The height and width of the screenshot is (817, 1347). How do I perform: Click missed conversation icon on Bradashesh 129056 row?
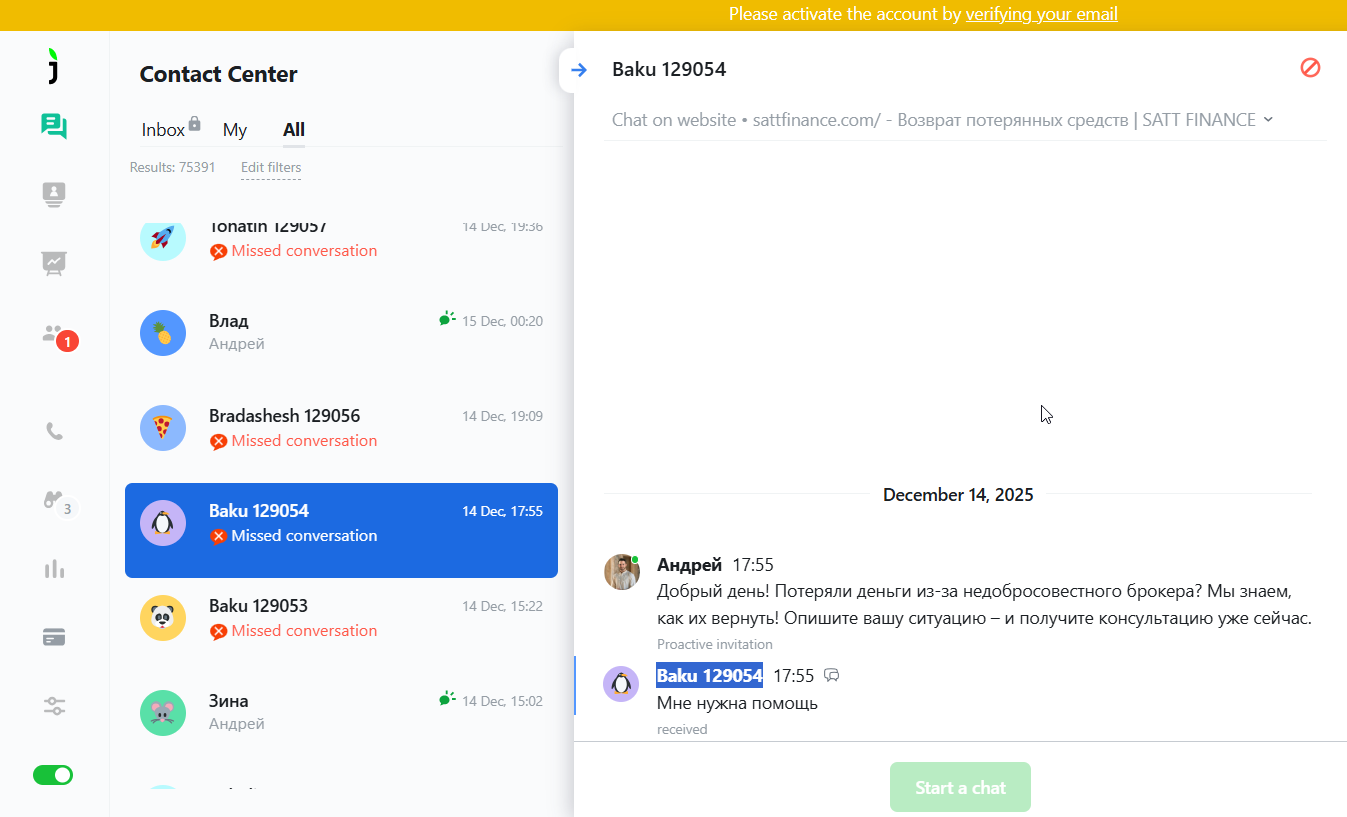pos(218,441)
